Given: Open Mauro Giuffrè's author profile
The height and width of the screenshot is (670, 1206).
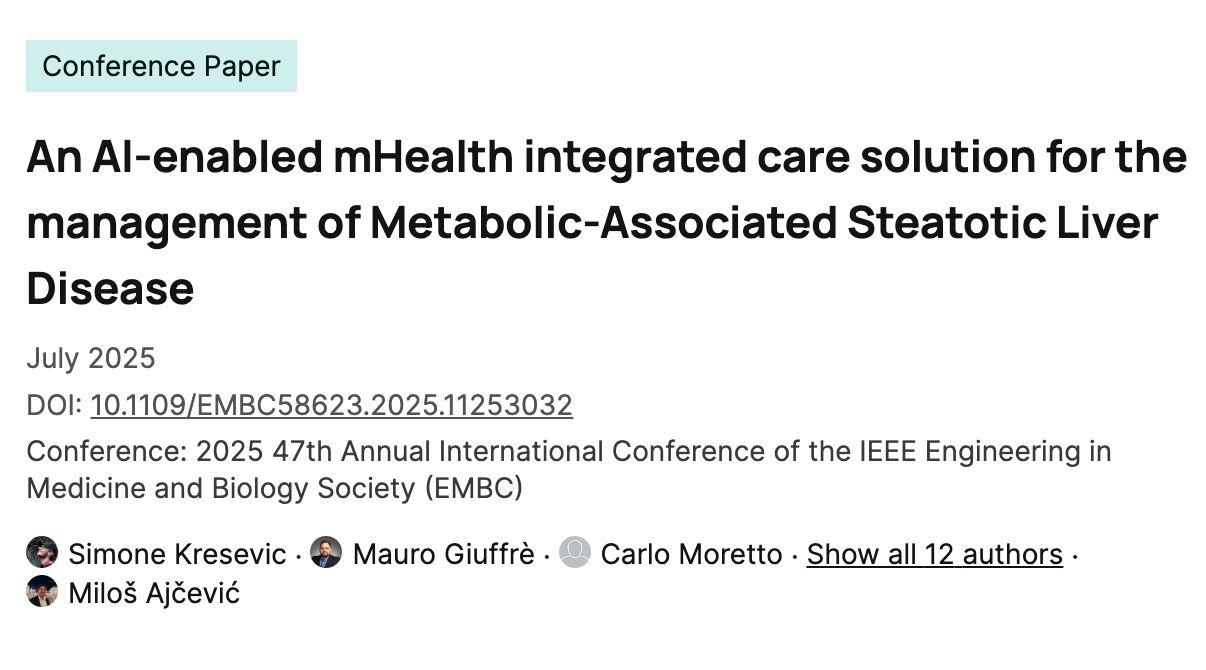Looking at the screenshot, I should point(443,554).
